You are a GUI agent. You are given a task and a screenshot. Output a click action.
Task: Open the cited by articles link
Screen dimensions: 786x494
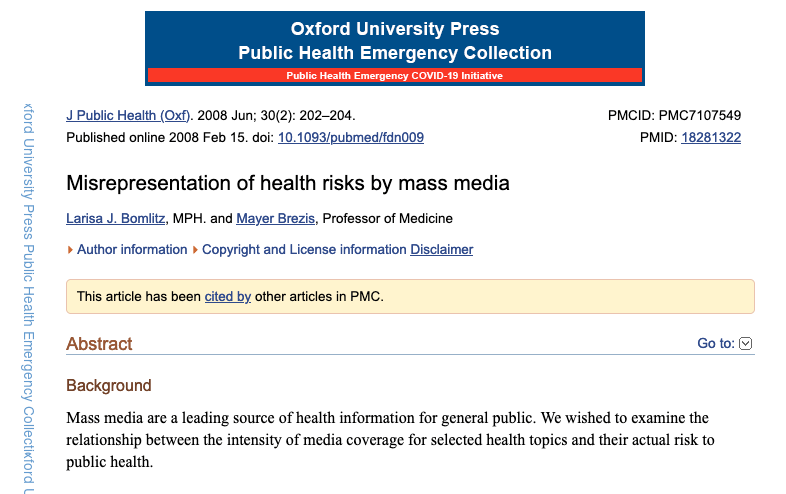click(228, 296)
